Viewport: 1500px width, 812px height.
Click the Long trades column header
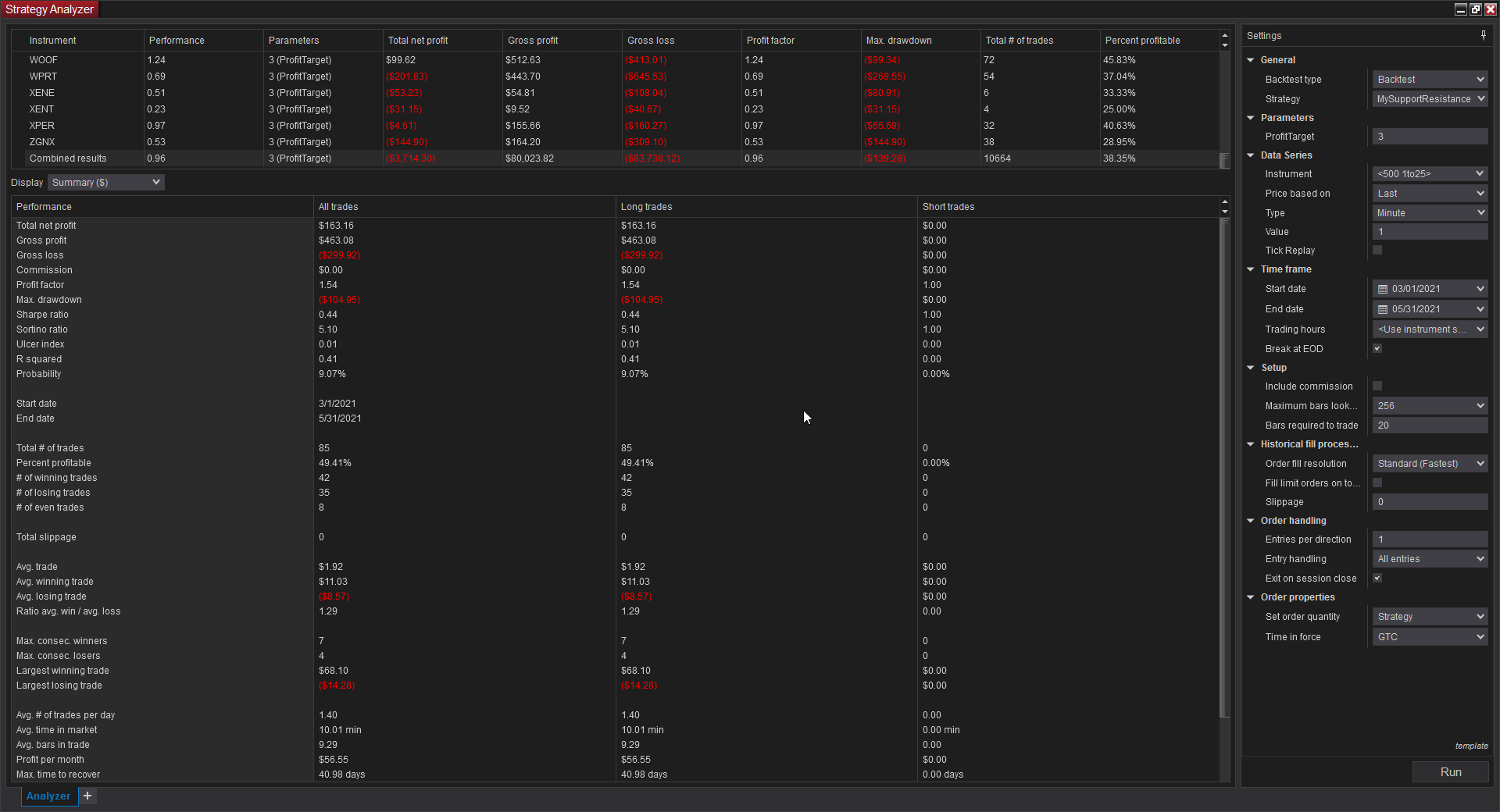766,207
